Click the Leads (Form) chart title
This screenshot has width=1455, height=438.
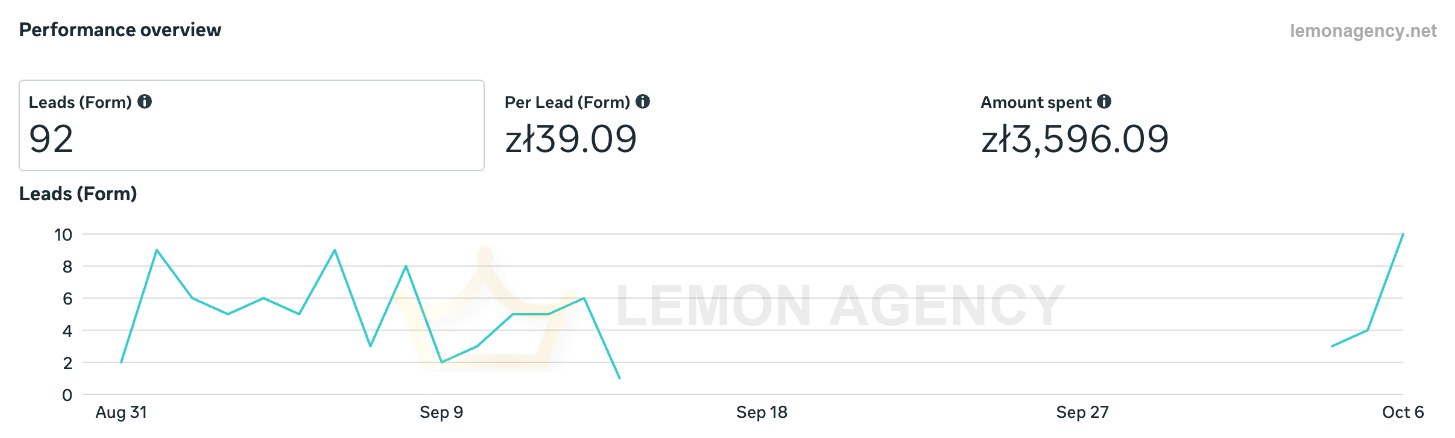tap(78, 194)
